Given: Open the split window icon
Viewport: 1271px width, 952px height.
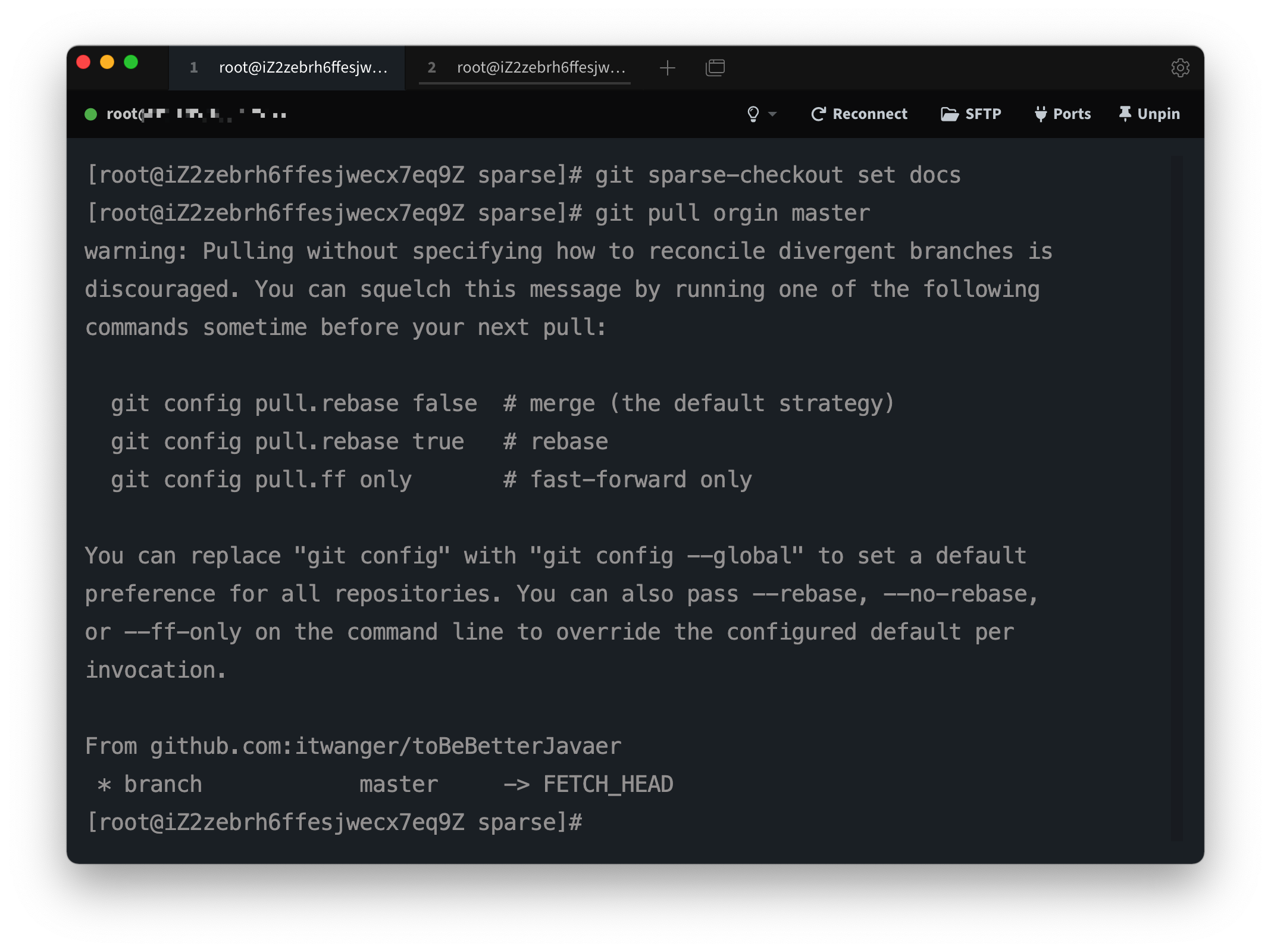Looking at the screenshot, I should pos(715,68).
